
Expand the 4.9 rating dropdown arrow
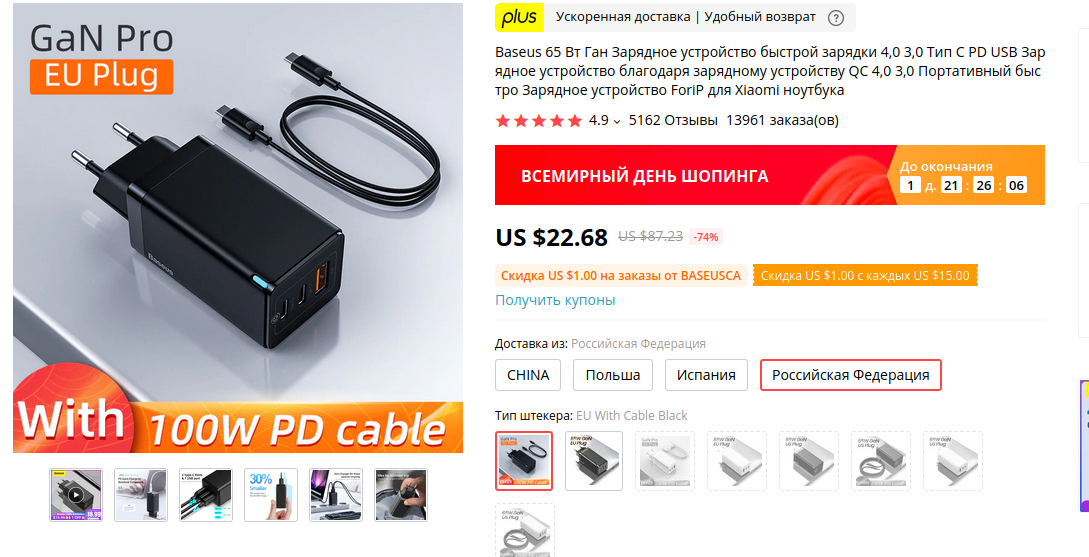coord(617,122)
